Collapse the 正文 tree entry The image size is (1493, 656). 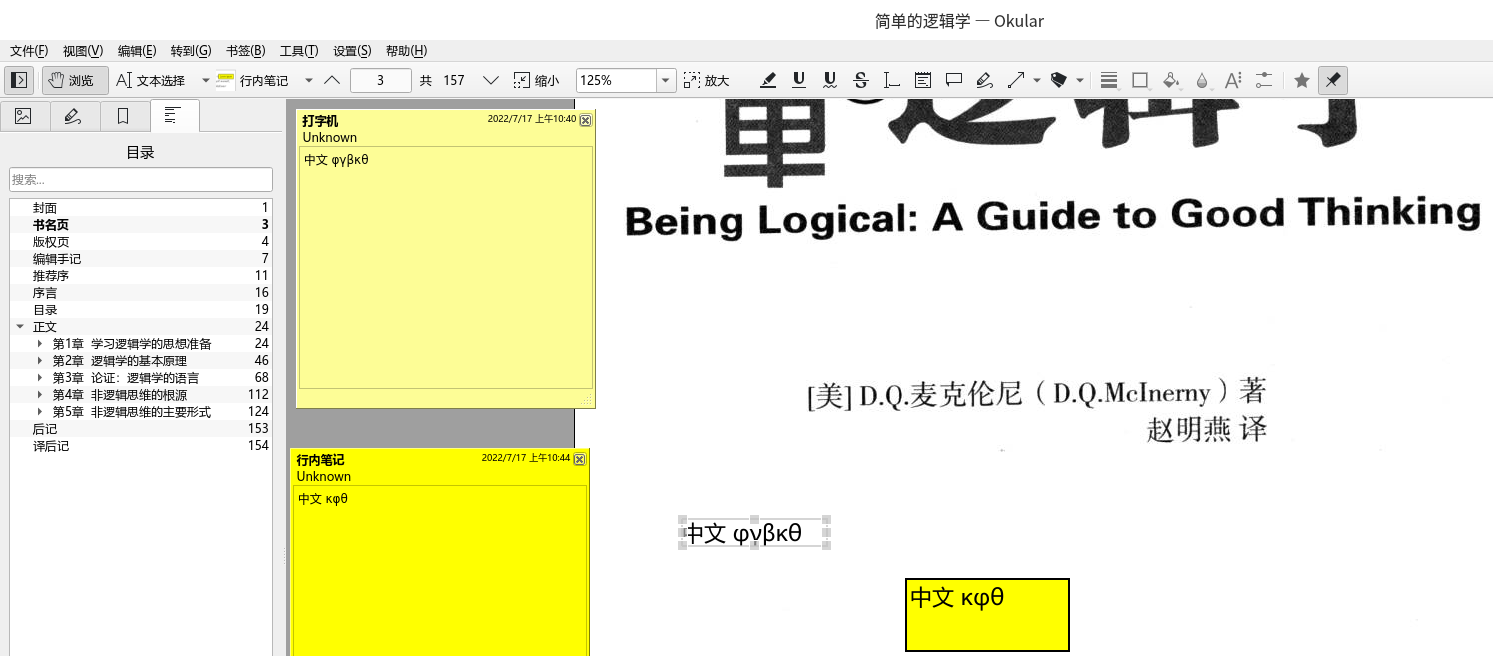point(20,327)
